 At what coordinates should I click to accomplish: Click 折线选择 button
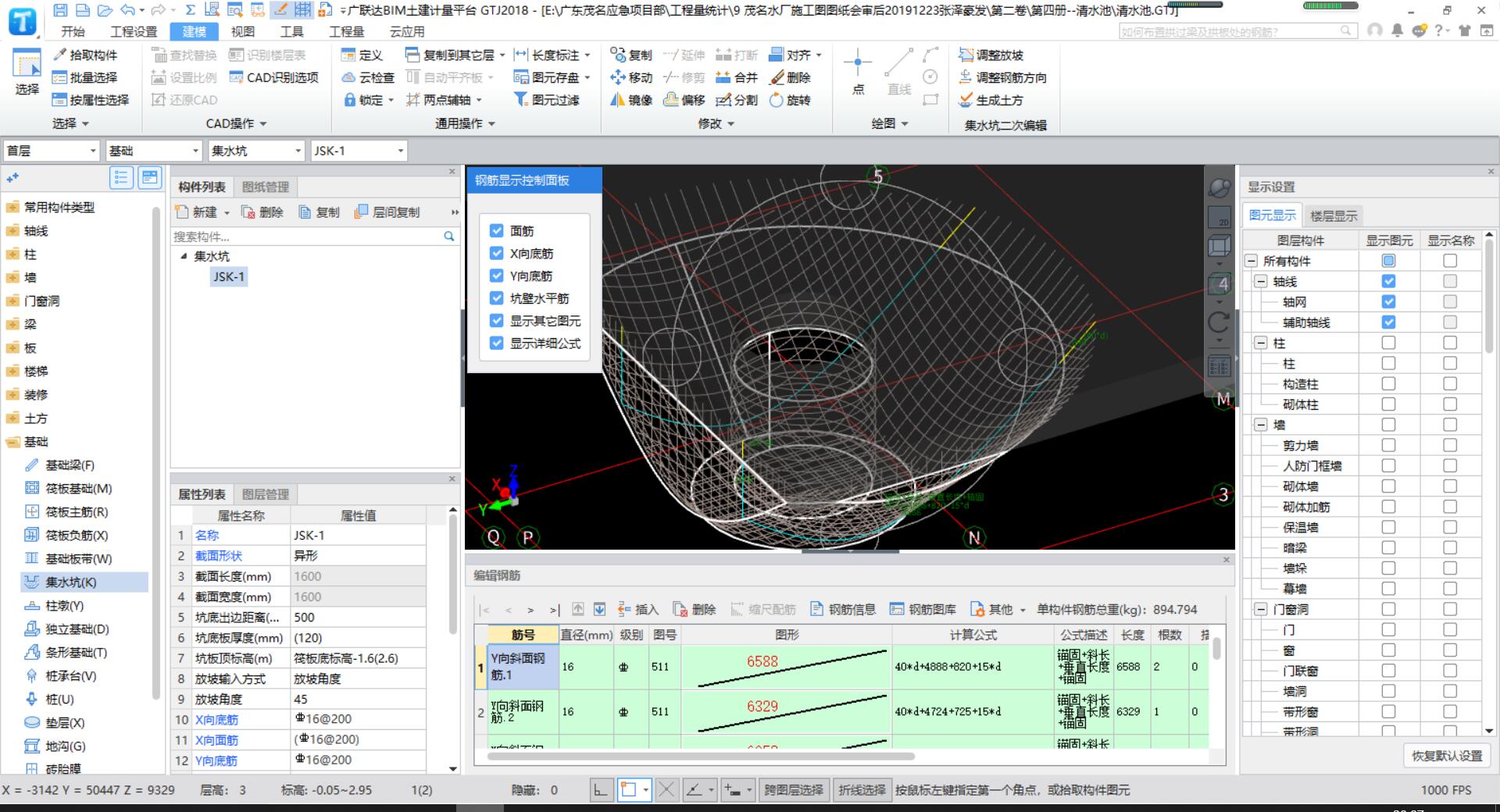[862, 789]
